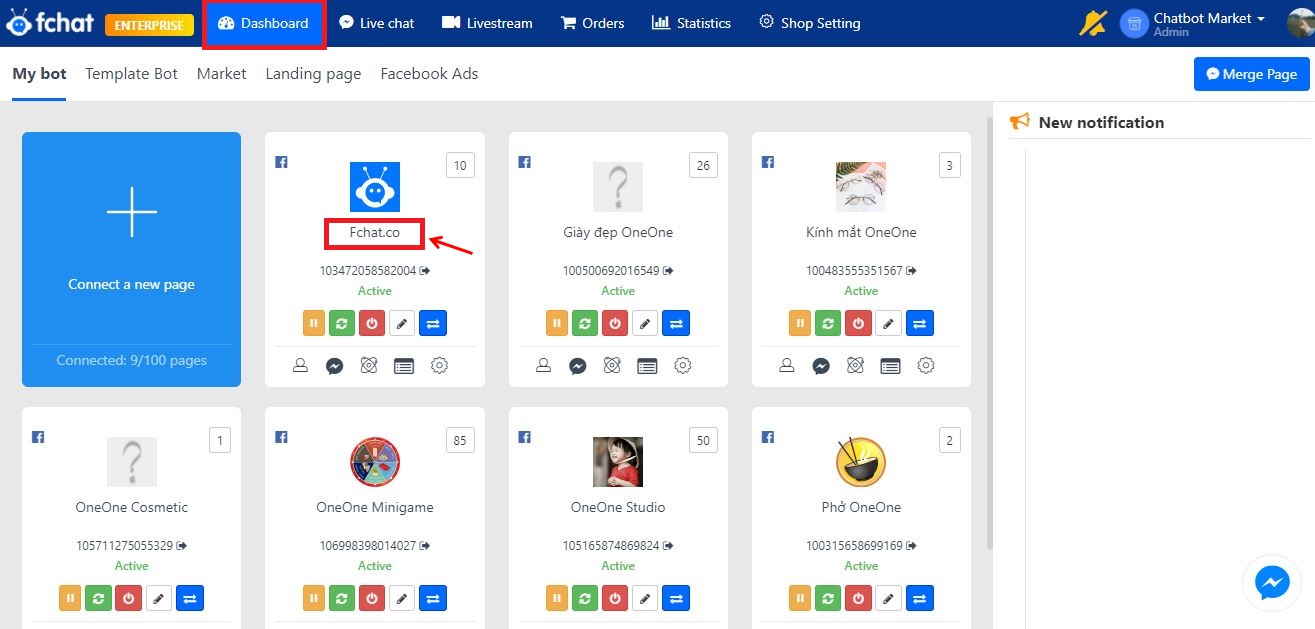This screenshot has width=1315, height=629.
Task: Power off the Kính mắt OneOne bot
Action: [859, 323]
